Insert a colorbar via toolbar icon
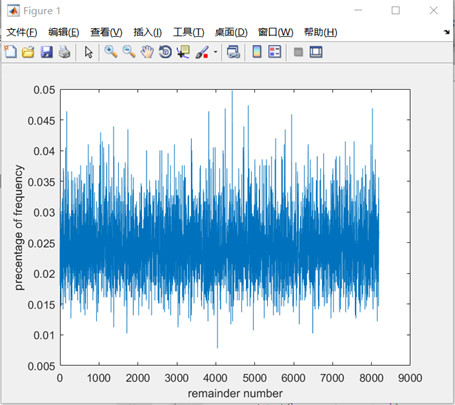The height and width of the screenshot is (405, 455). (257, 52)
